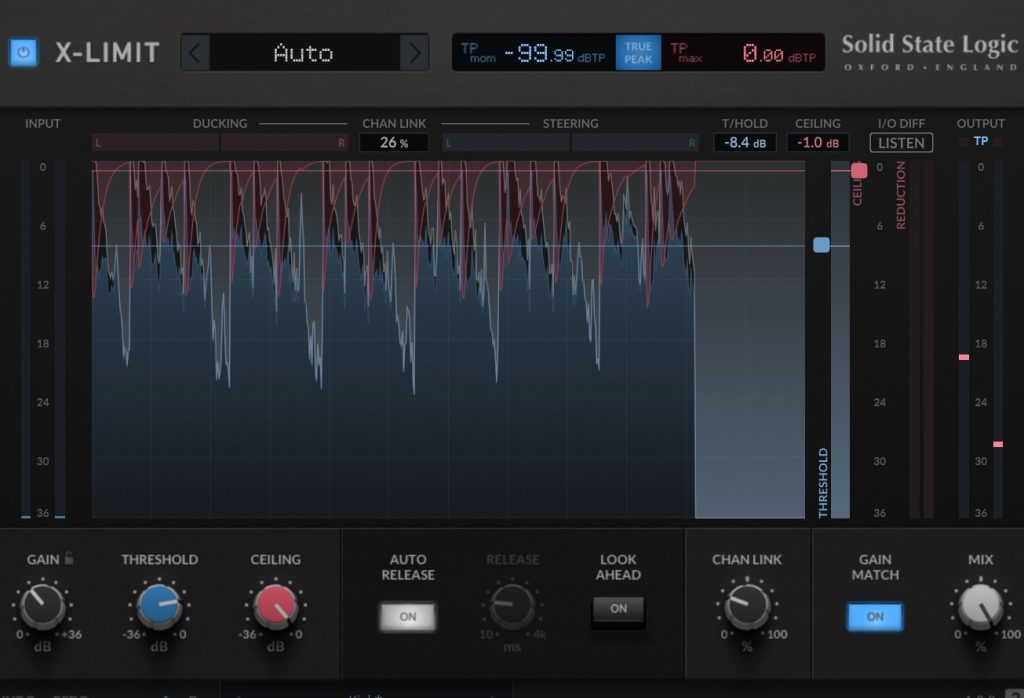The image size is (1024, 698).
Task: Toggle the X-LIMIT plugin power button
Action: [x=23, y=53]
